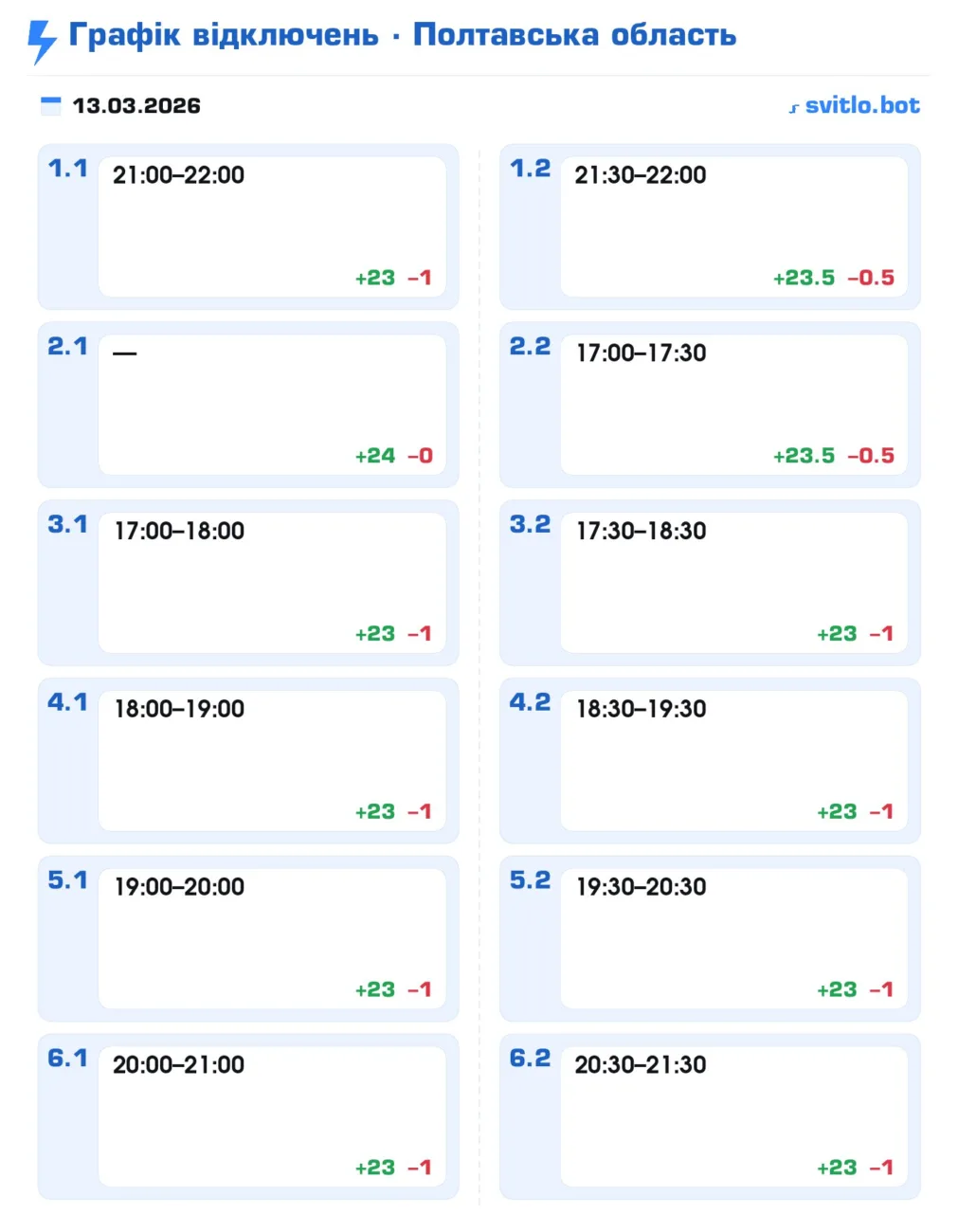Open the svitlo.bot link
The image size is (958, 1232).
coord(861,105)
